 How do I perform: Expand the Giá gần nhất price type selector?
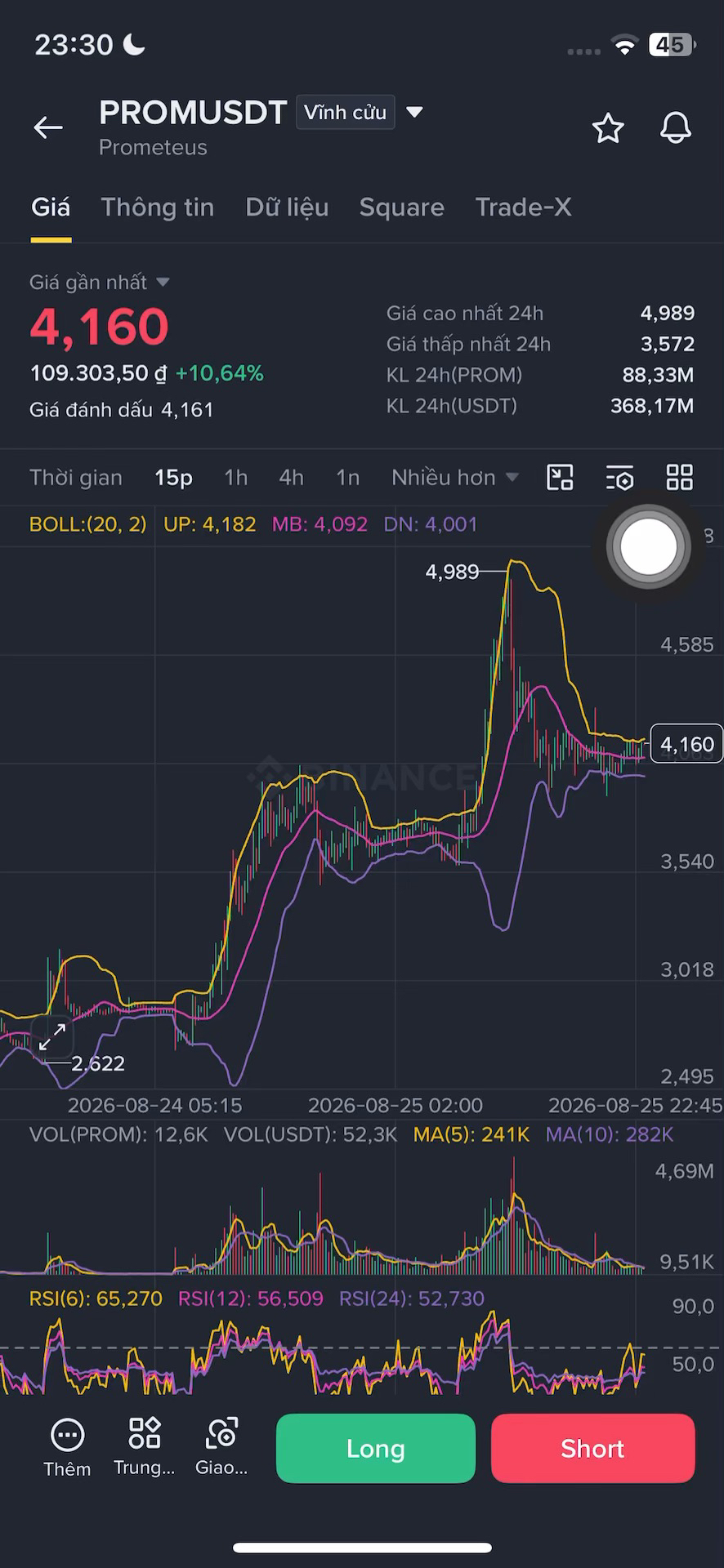click(x=99, y=283)
